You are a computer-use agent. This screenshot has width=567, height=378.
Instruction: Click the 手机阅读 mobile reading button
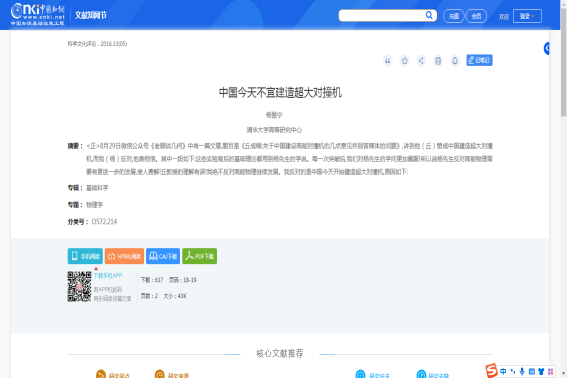click(85, 256)
